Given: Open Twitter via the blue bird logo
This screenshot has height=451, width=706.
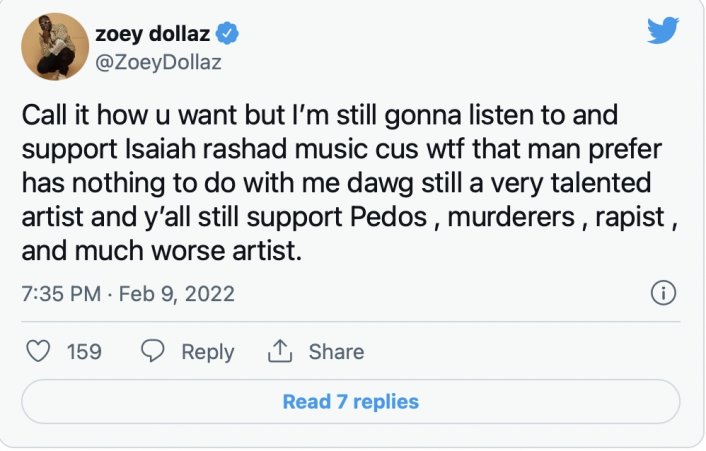Looking at the screenshot, I should (662, 31).
